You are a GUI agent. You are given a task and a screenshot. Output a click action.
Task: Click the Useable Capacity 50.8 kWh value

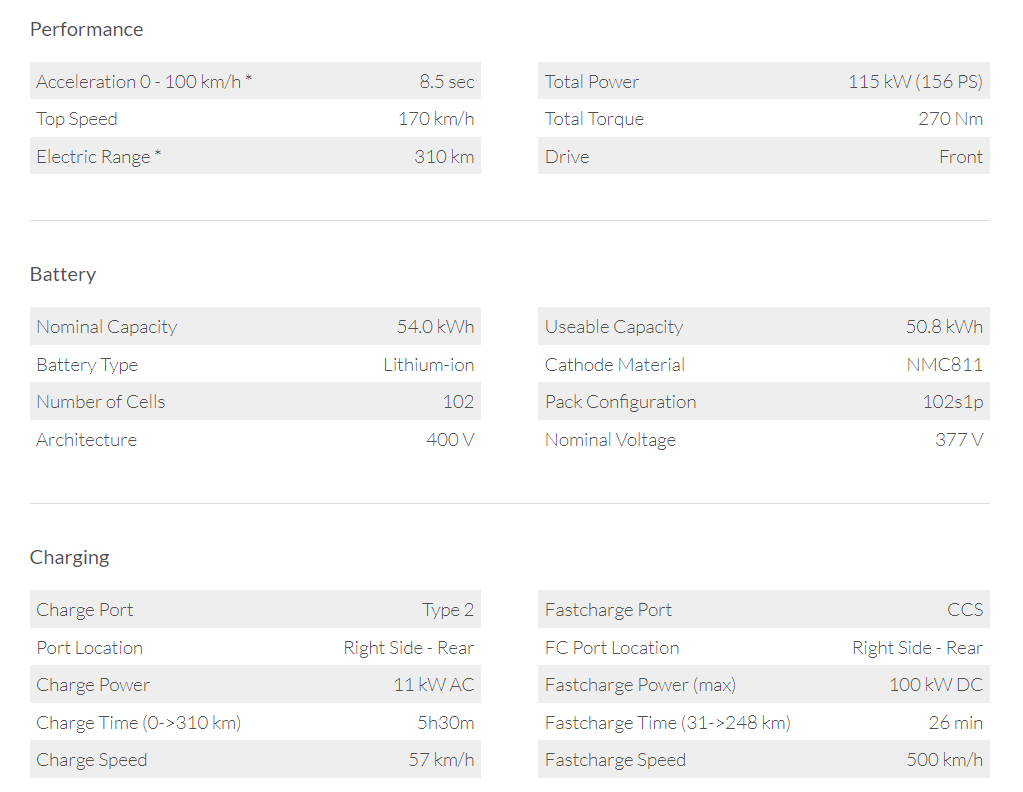944,327
